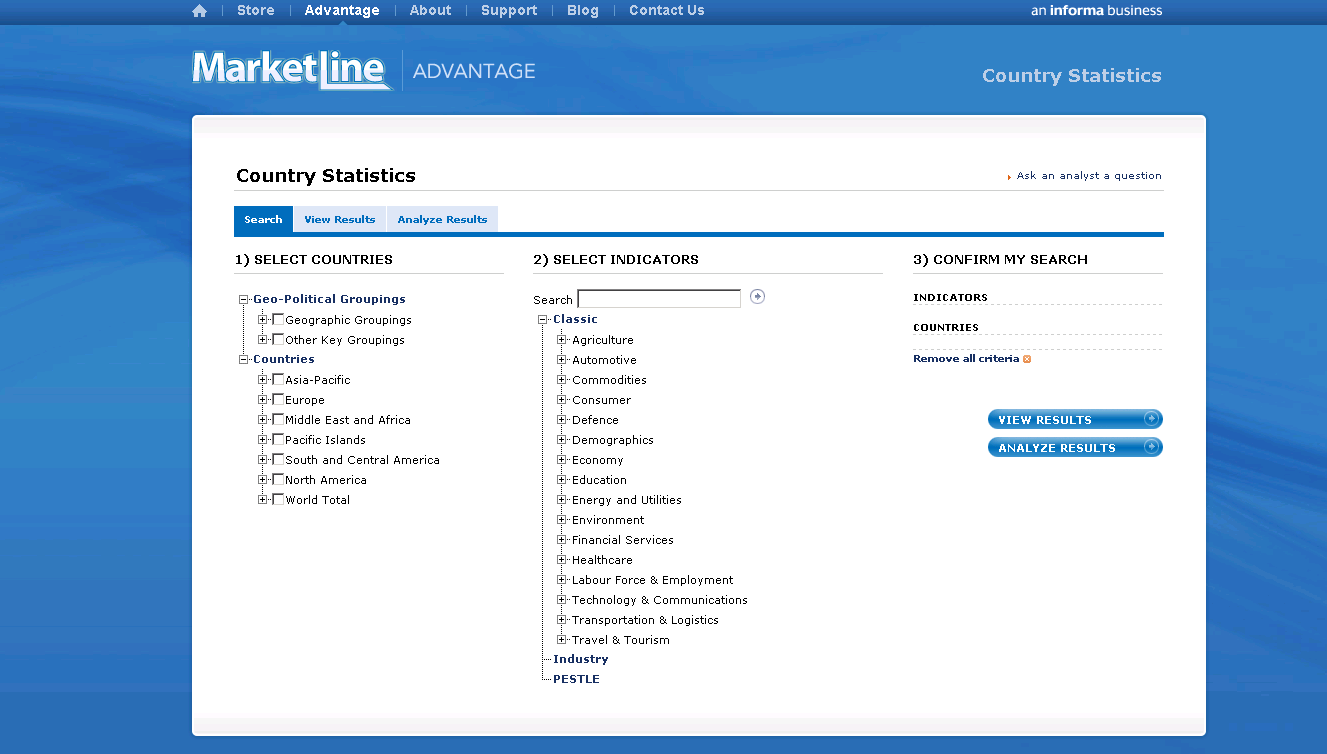Check the South and Central America checkbox
The width and height of the screenshot is (1327, 754).
click(278, 459)
